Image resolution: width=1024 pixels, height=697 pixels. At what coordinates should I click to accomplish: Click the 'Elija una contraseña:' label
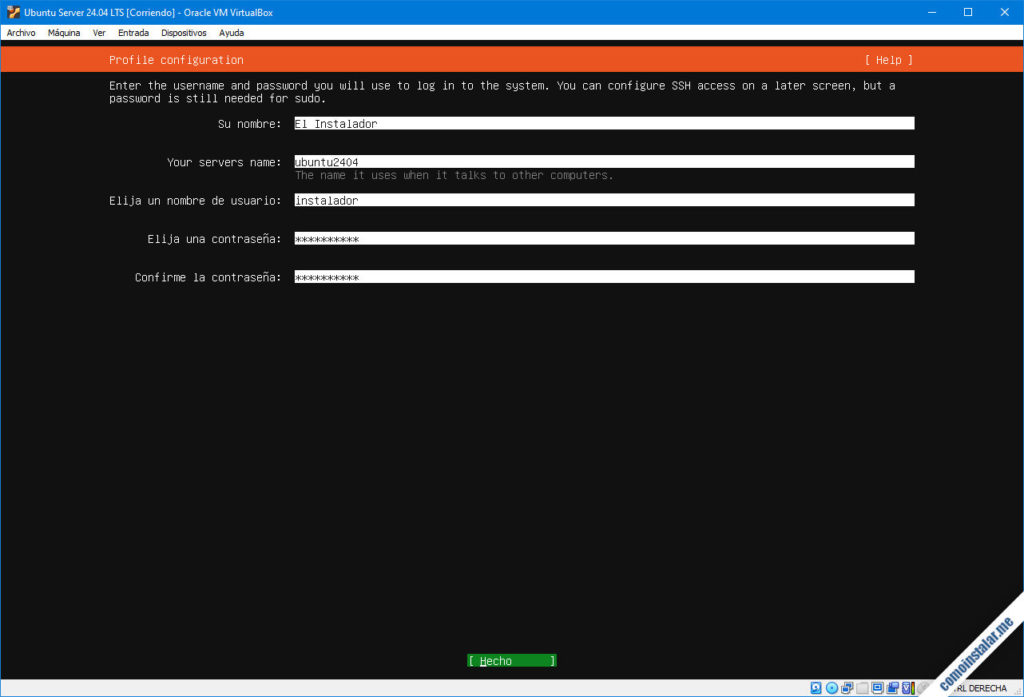(214, 239)
